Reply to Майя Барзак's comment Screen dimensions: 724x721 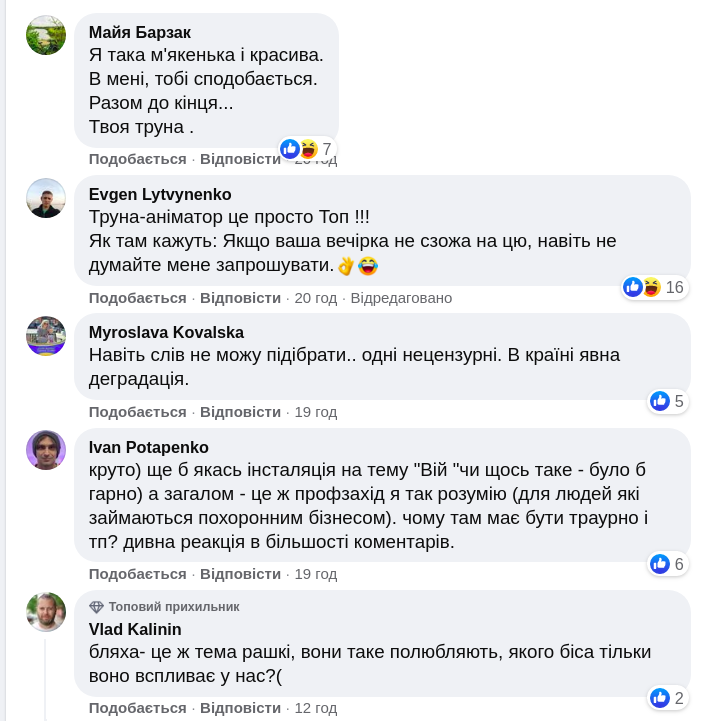point(240,159)
